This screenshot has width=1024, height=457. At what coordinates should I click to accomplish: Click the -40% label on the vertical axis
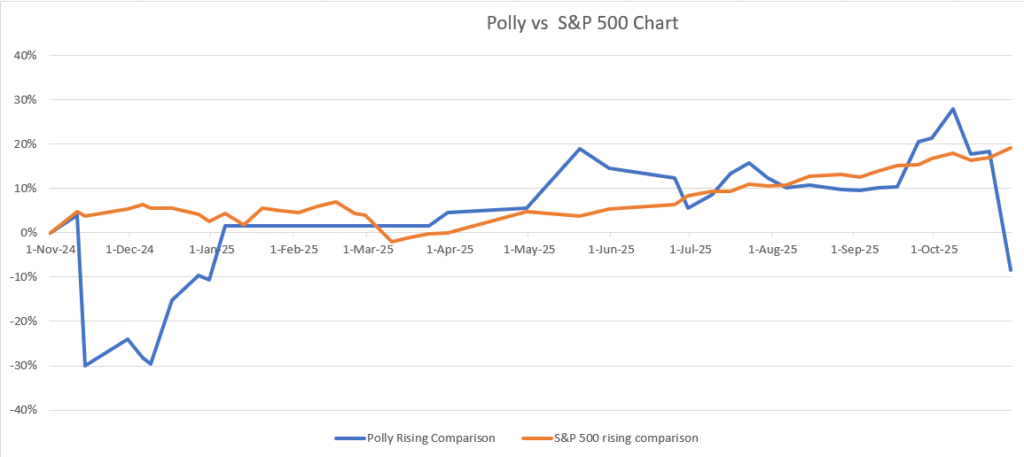[x=22, y=410]
